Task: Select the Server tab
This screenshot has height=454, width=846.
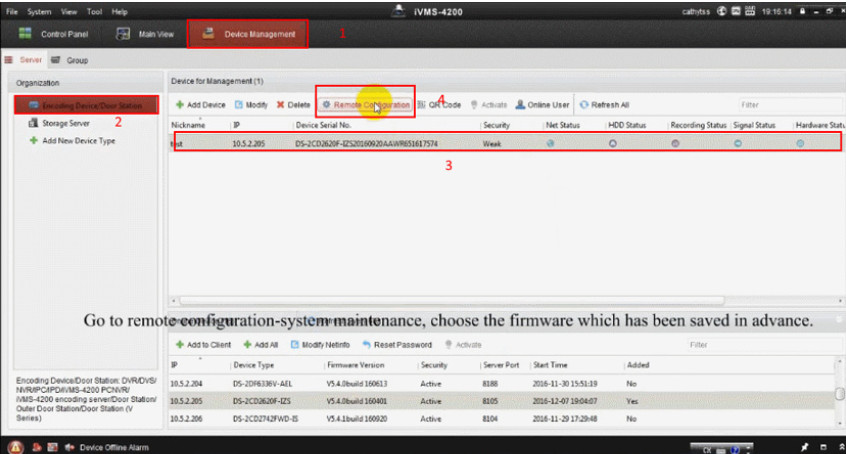Action: click(x=23, y=60)
